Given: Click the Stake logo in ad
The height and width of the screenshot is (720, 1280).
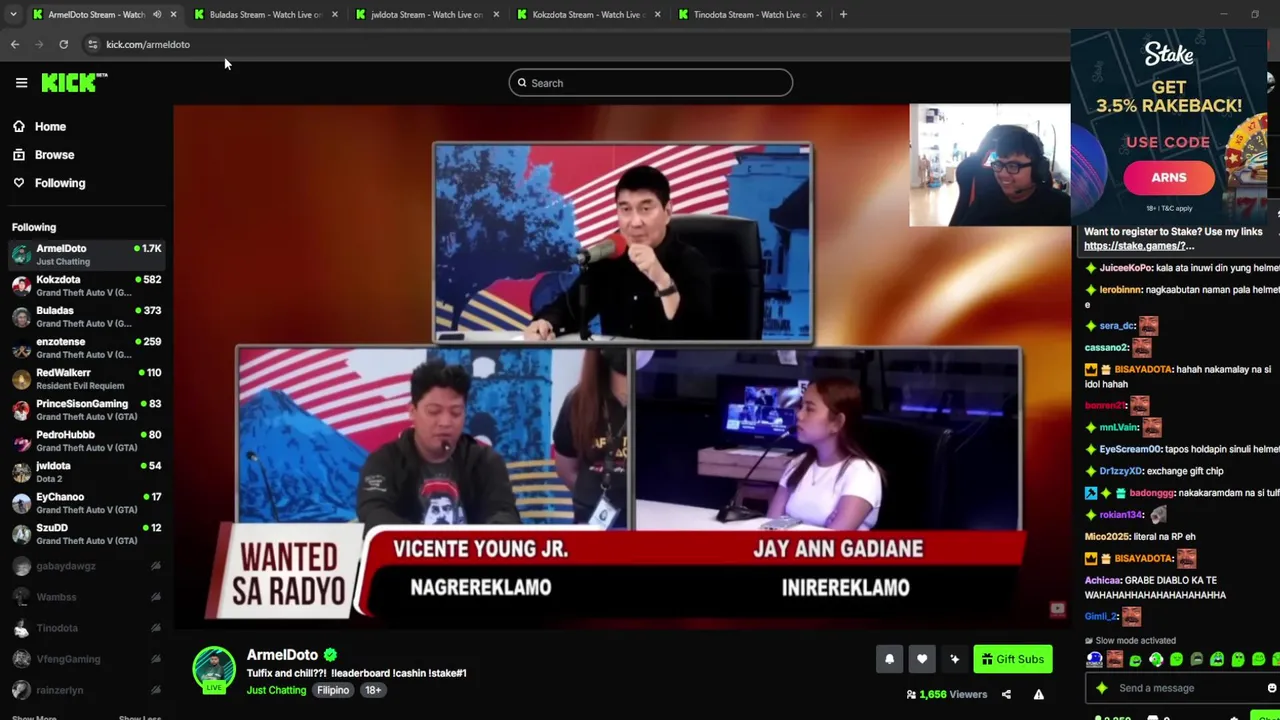Looking at the screenshot, I should click(1169, 56).
